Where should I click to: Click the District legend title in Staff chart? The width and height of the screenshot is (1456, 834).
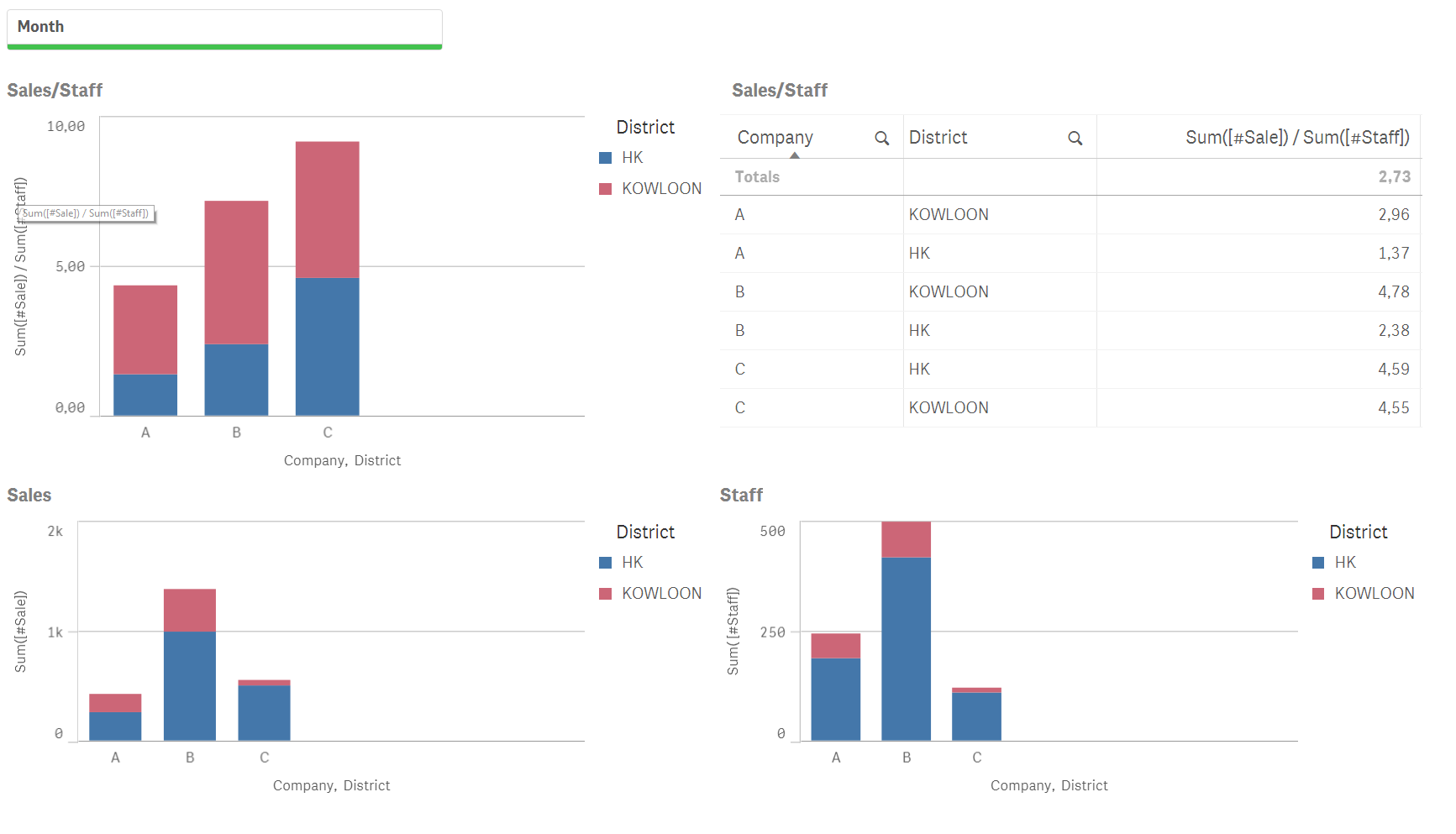coord(1358,532)
